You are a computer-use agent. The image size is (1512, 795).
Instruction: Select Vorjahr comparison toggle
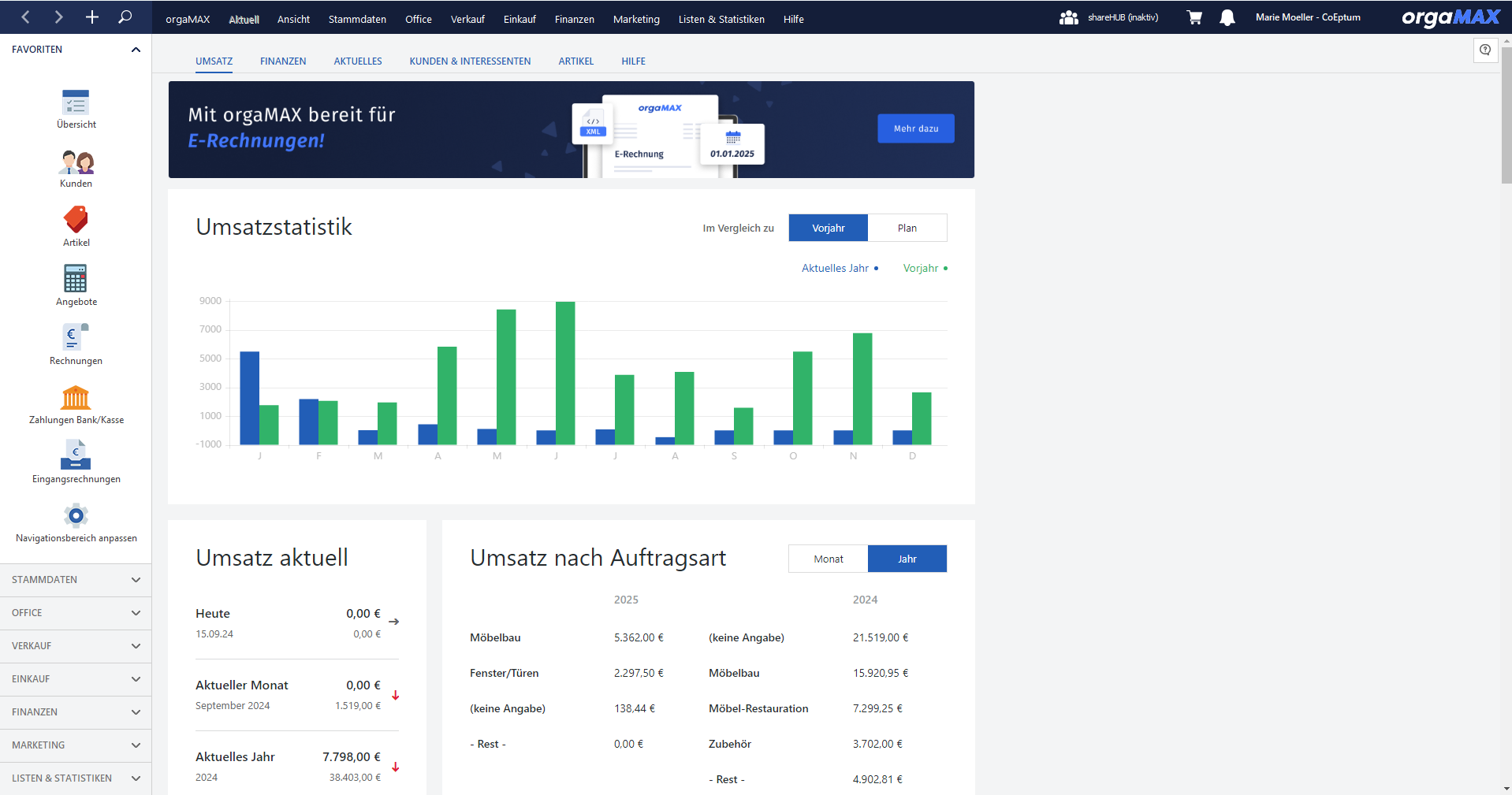pyautogui.click(x=828, y=228)
